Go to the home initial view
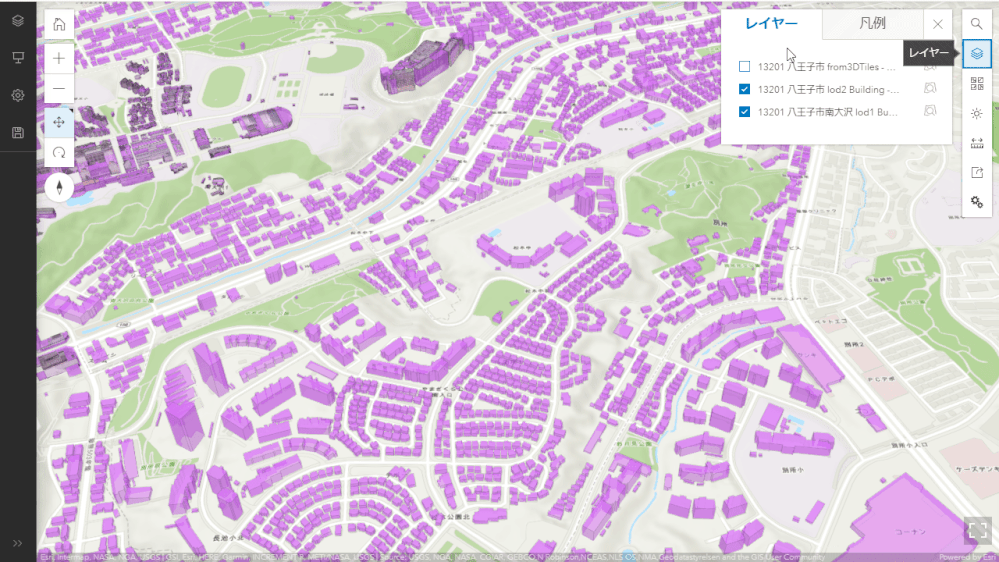Screen dimensions: 999x562 [59, 25]
